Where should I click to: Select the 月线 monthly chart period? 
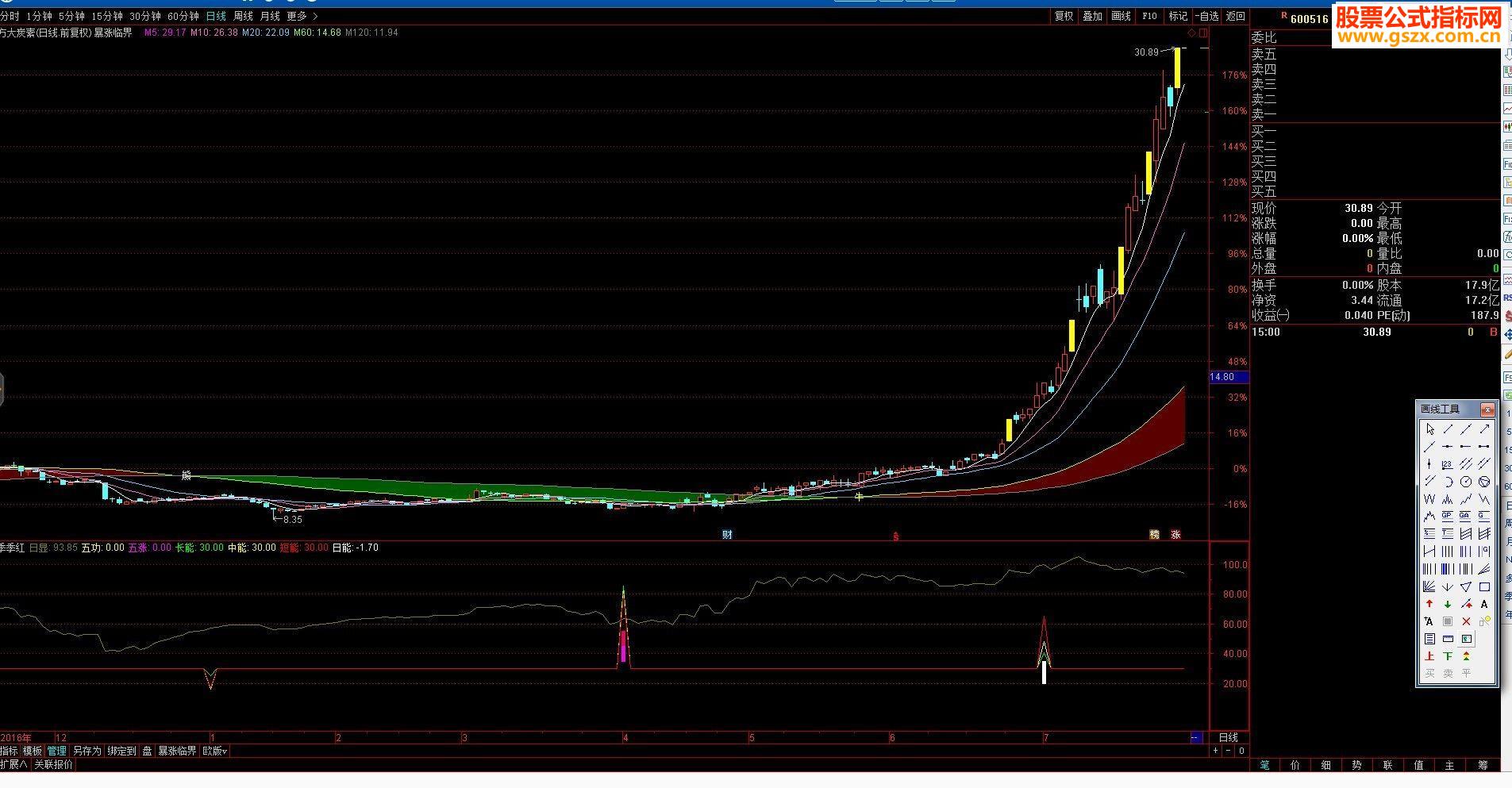(x=270, y=16)
